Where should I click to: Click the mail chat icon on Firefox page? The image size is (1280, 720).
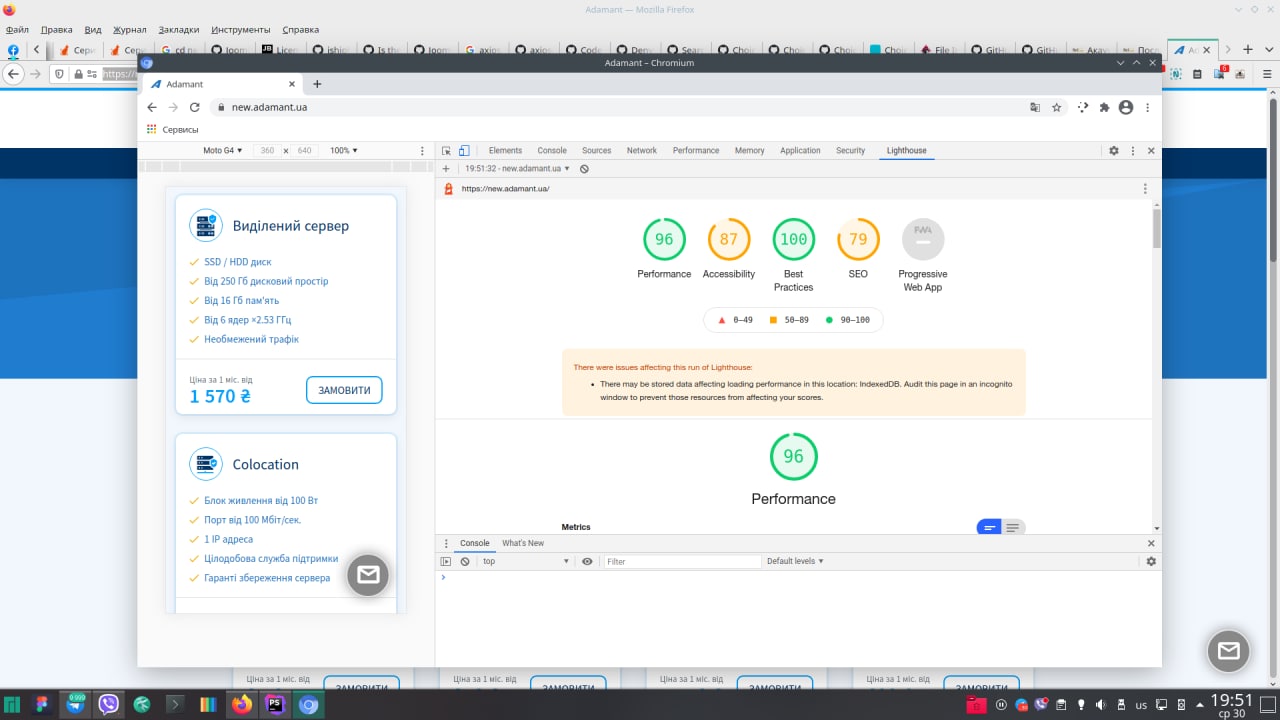coord(1229,651)
